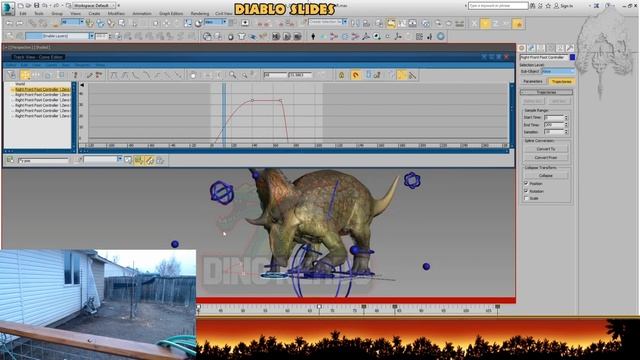Viewport: 640px width, 360px height.
Task: Click the blue ring icon on second toolbar
Action: (440, 36)
